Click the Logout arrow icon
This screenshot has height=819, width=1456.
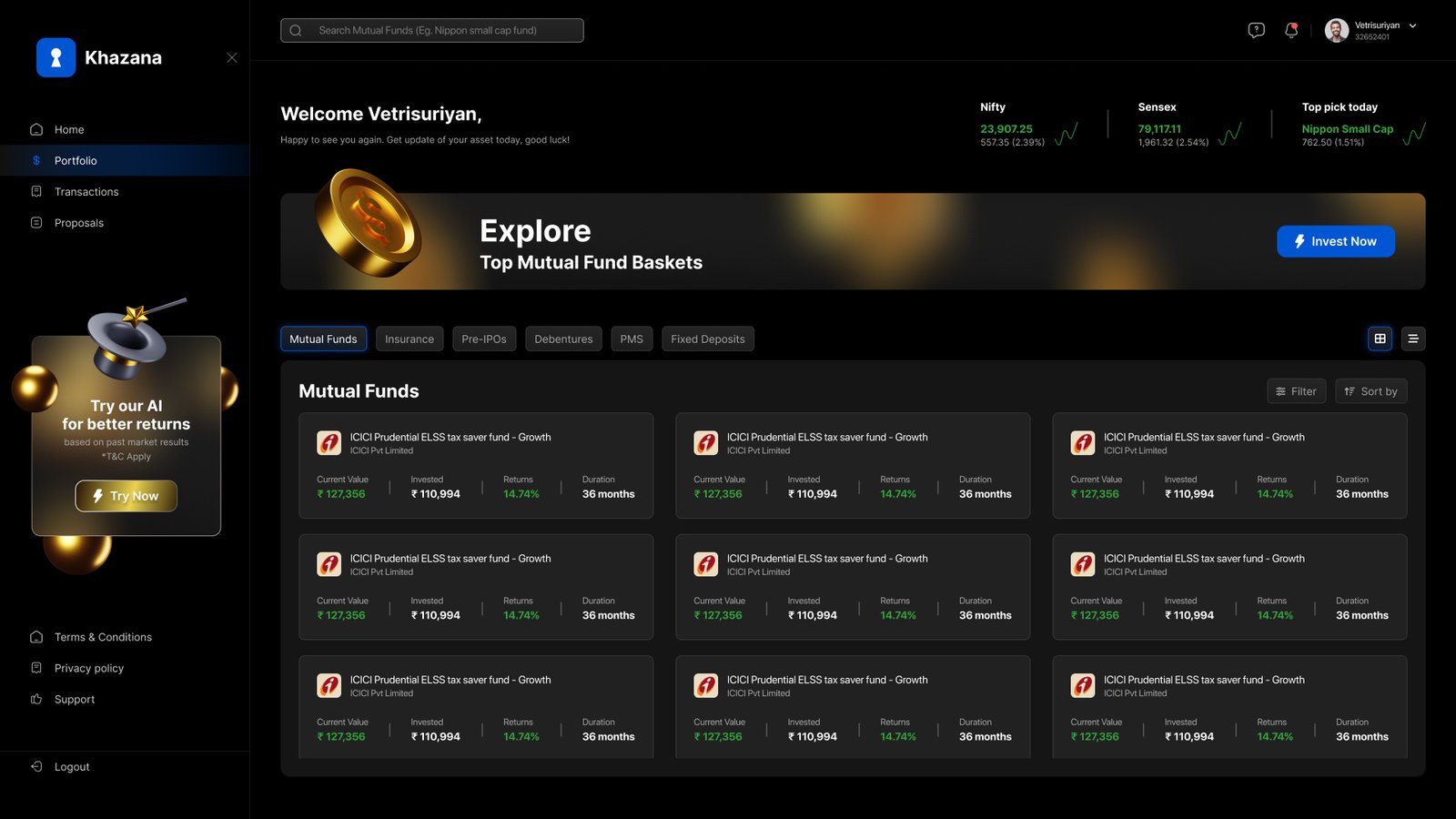pos(36,766)
